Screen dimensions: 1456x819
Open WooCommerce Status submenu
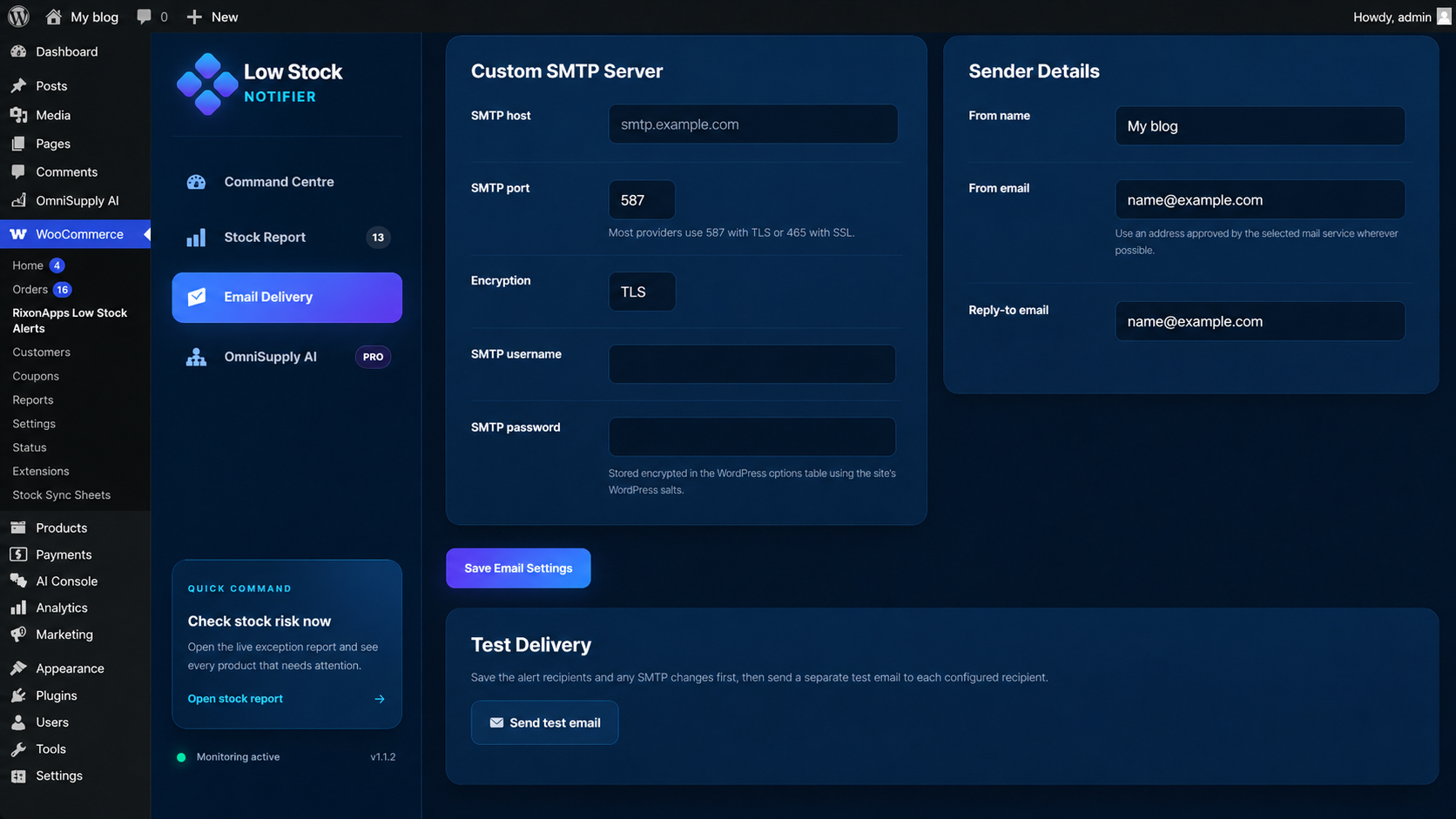click(30, 447)
